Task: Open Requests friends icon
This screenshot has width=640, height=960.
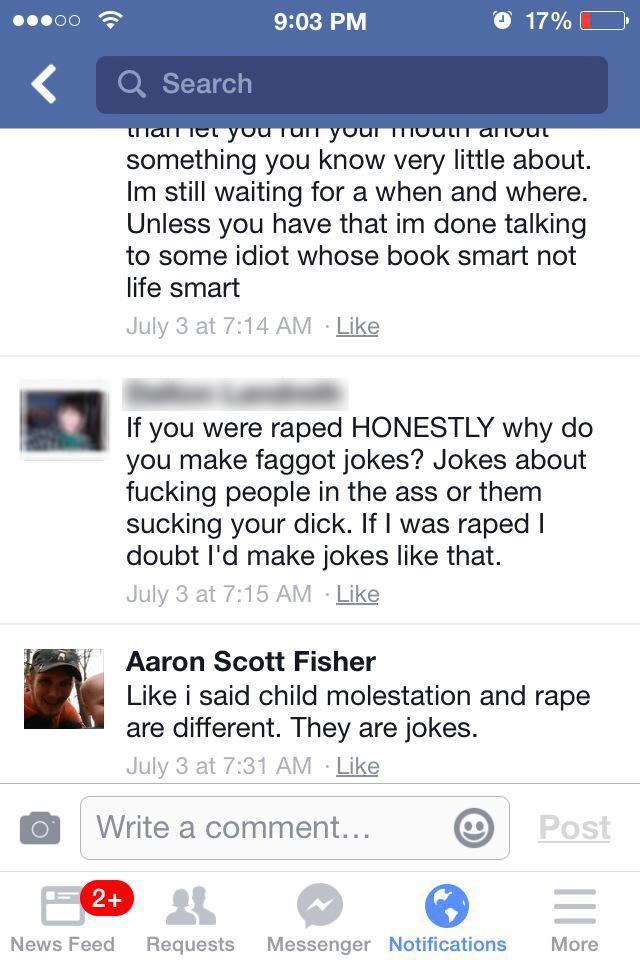Action: click(x=190, y=906)
